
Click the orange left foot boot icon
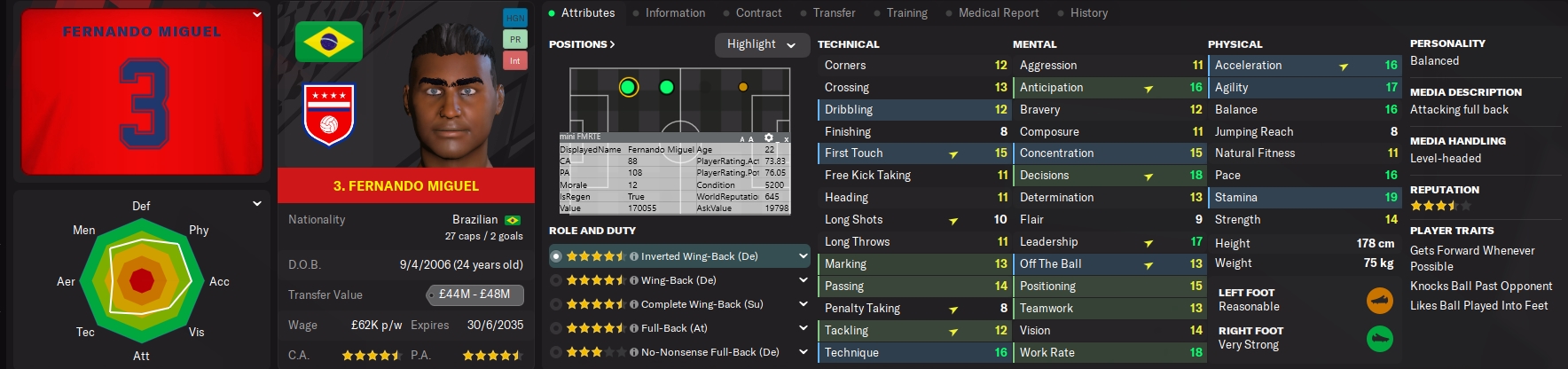[1379, 301]
